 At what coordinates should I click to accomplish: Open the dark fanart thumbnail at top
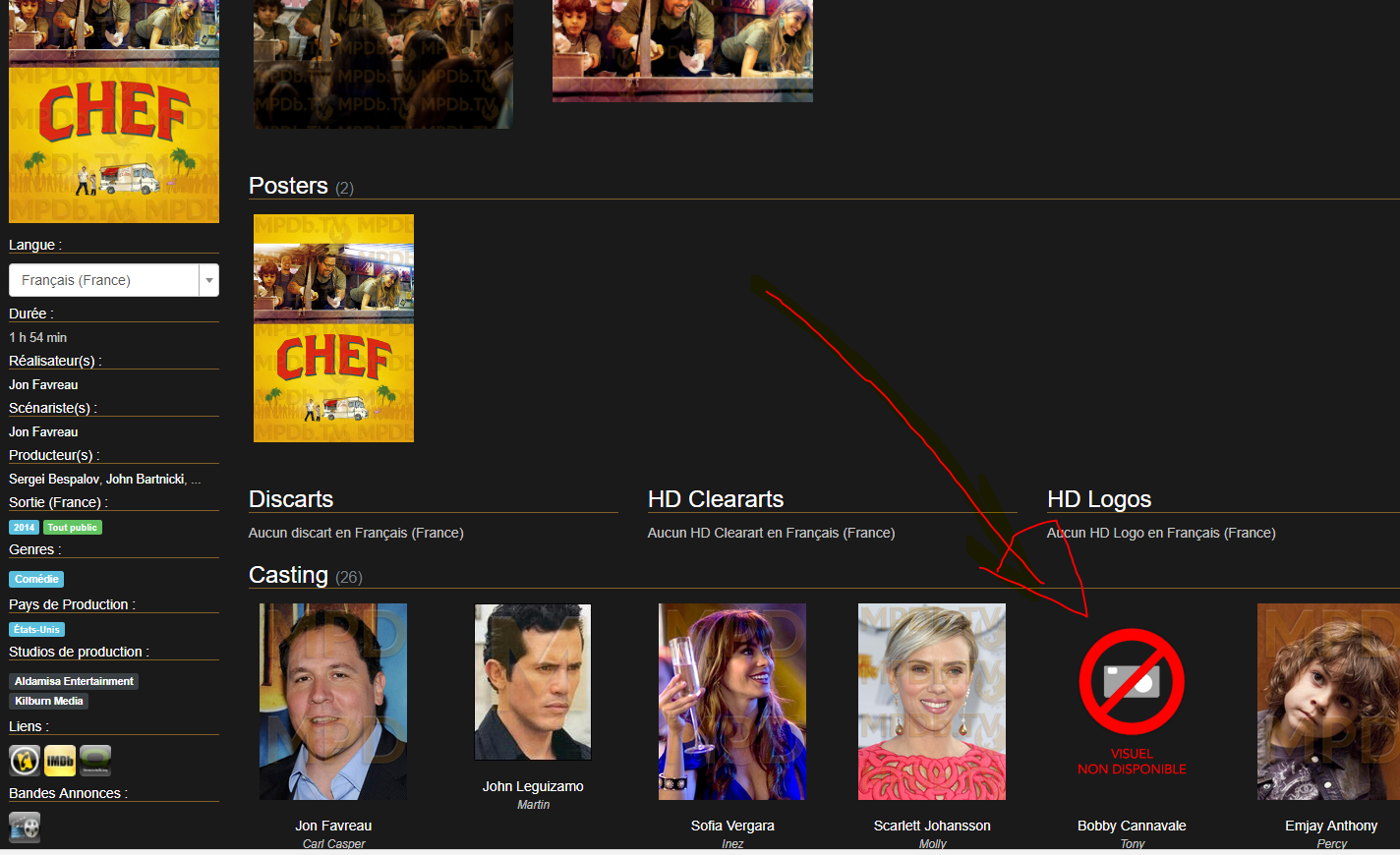[x=383, y=64]
